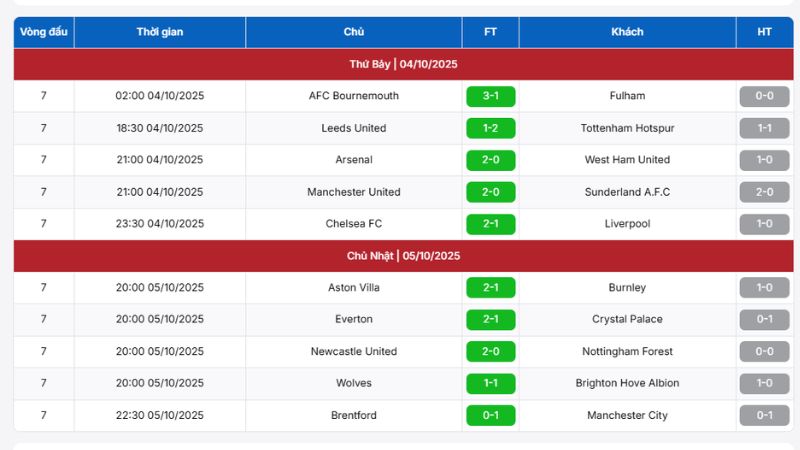
Task: Click the Chủ Nhật 05/10/2025 date banner
Action: [x=403, y=256]
